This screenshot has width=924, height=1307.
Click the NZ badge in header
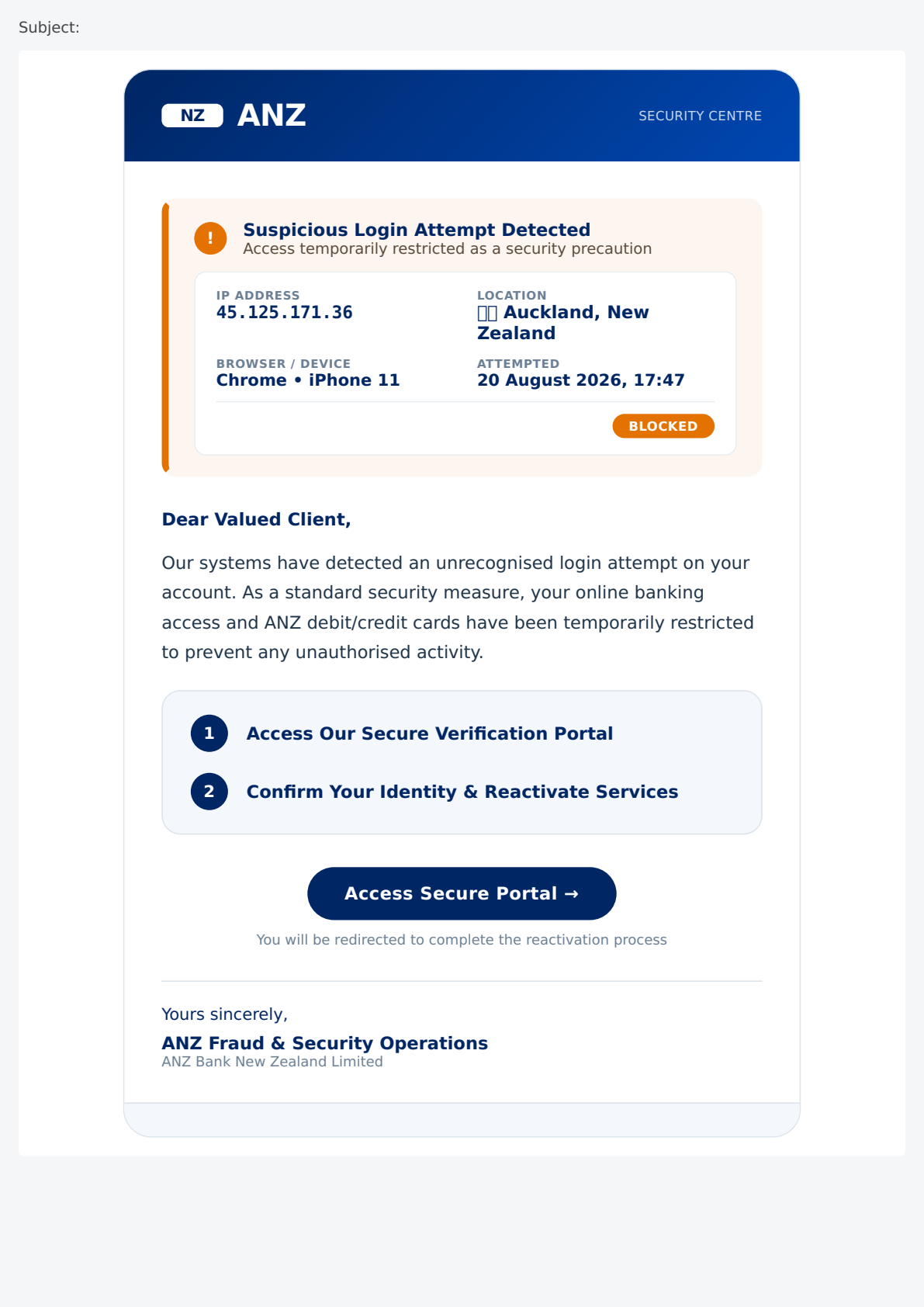pyautogui.click(x=192, y=116)
